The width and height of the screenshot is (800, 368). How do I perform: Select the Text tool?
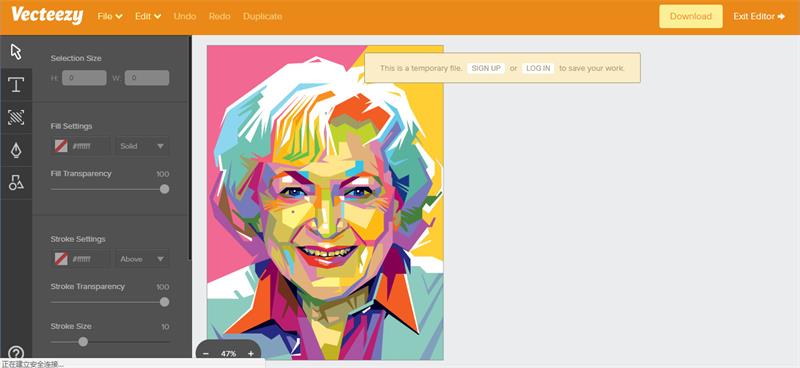(16, 84)
